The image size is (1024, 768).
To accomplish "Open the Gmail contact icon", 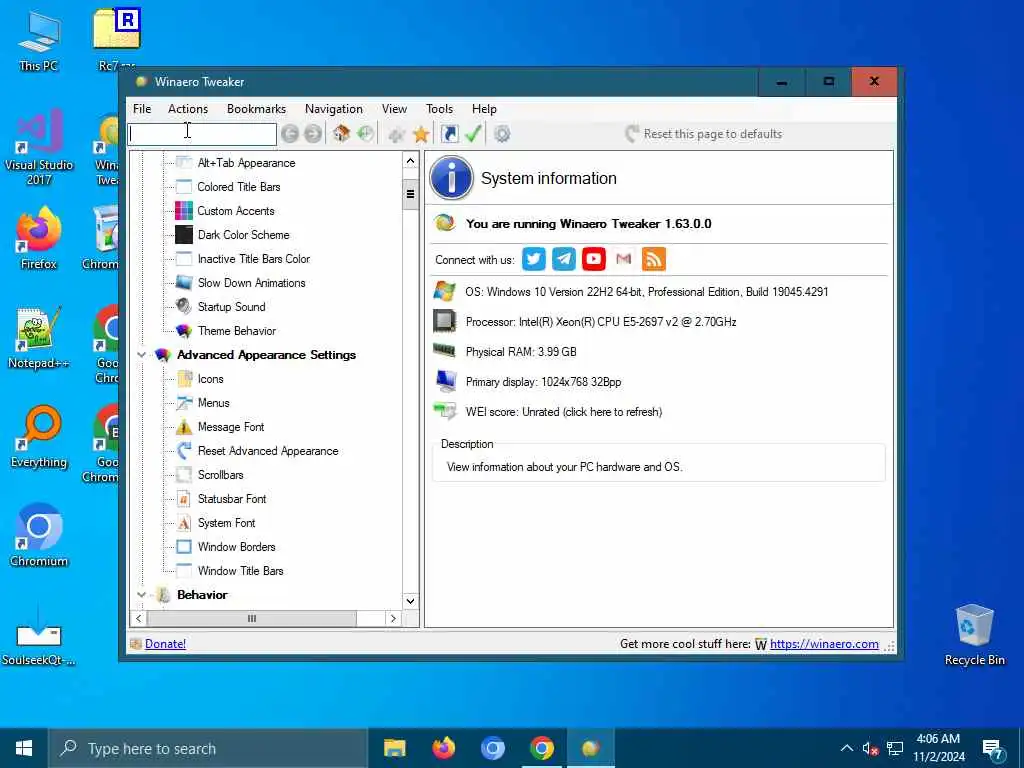I will [624, 259].
